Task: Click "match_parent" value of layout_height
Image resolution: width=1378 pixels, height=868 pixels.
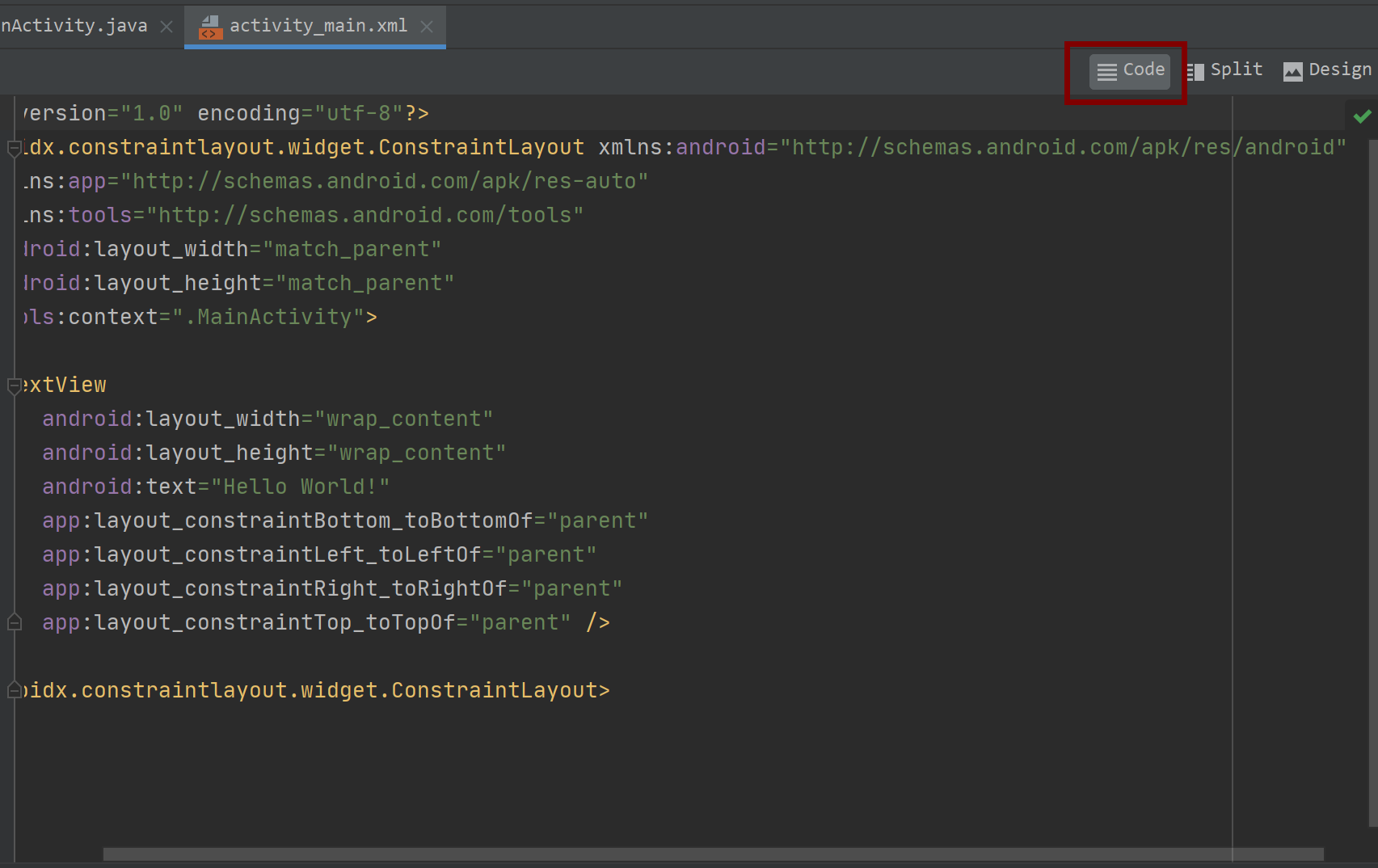Action: pos(365,283)
